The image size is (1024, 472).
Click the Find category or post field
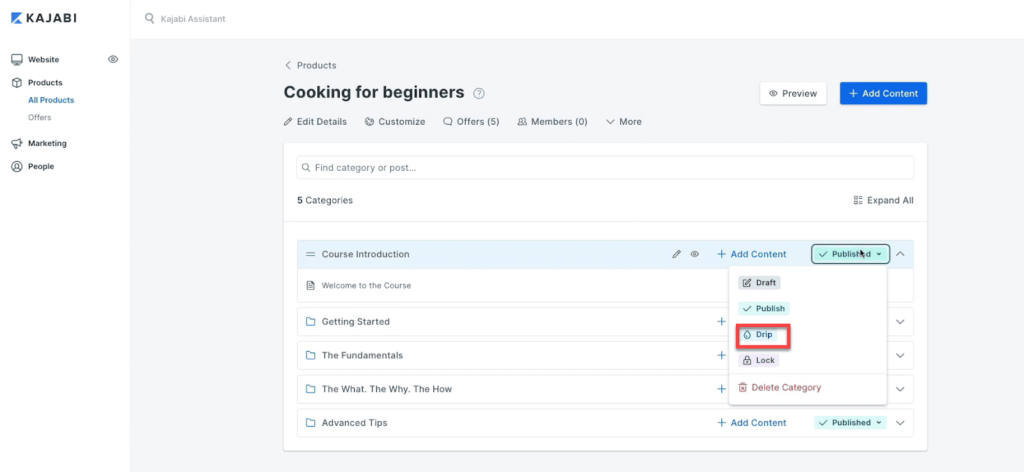[x=605, y=168]
